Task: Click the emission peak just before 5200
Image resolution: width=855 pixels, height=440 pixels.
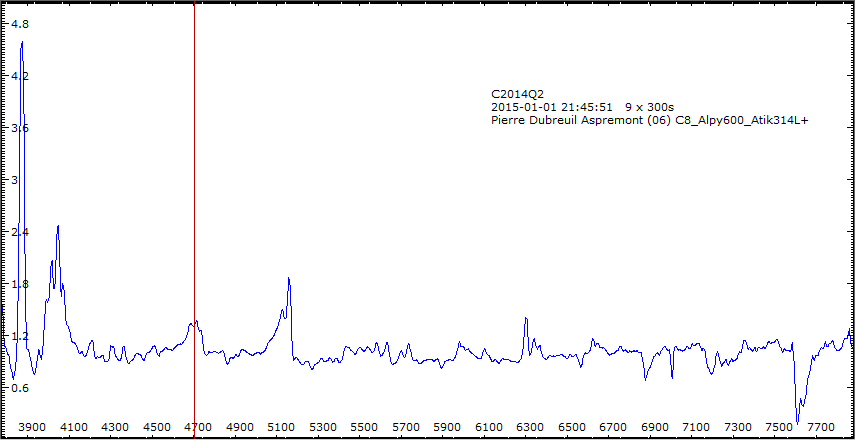Action: pyautogui.click(x=289, y=280)
